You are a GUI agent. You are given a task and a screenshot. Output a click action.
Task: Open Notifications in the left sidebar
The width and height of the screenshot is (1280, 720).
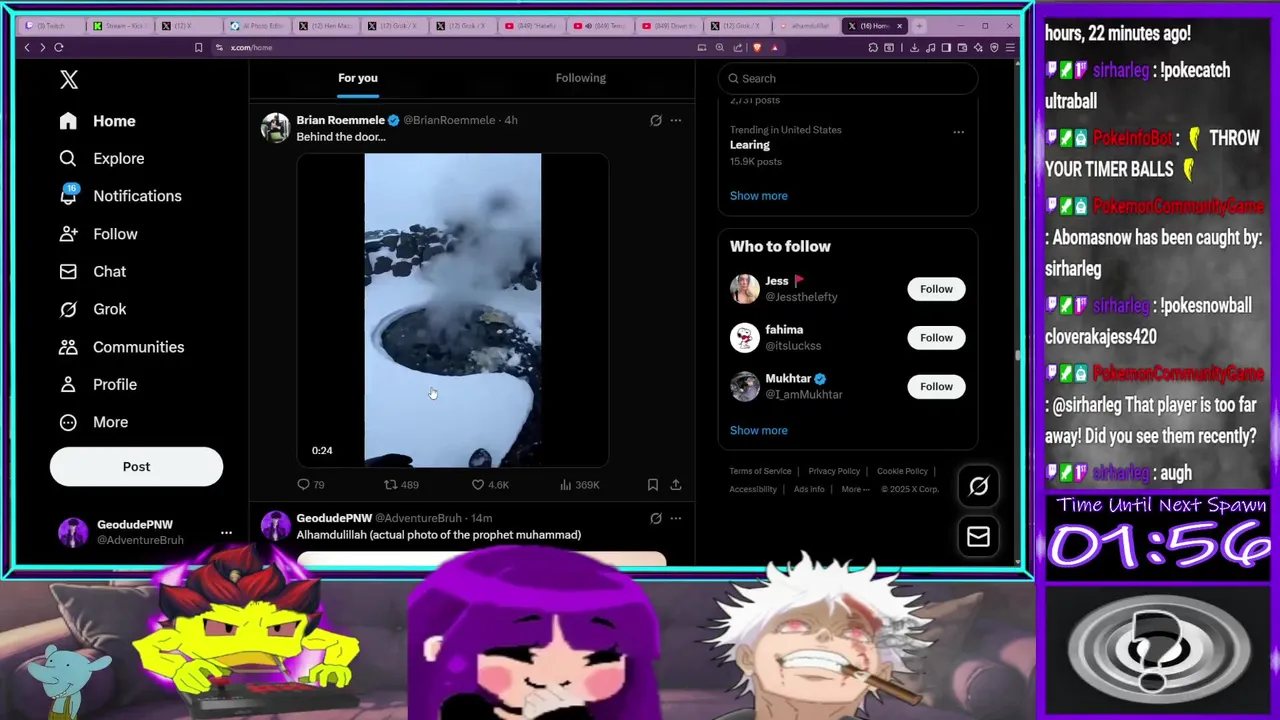(x=120, y=196)
